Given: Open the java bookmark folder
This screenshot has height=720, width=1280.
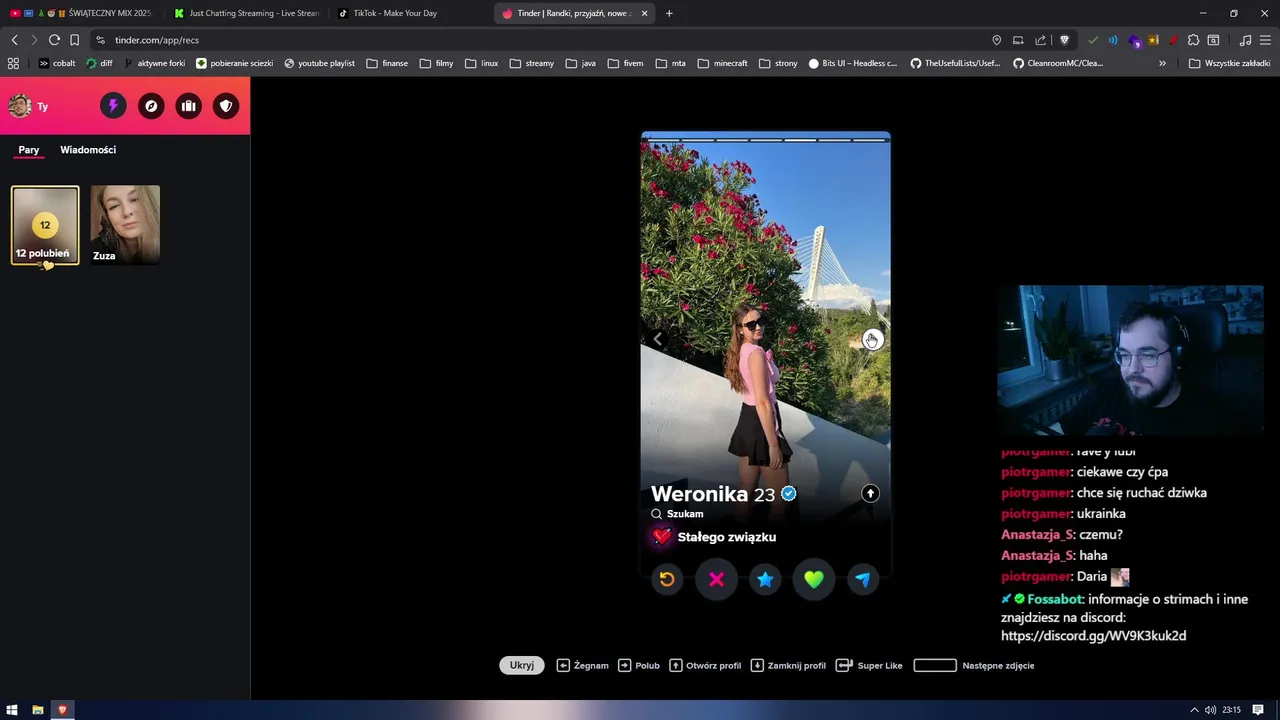Looking at the screenshot, I should pyautogui.click(x=580, y=63).
